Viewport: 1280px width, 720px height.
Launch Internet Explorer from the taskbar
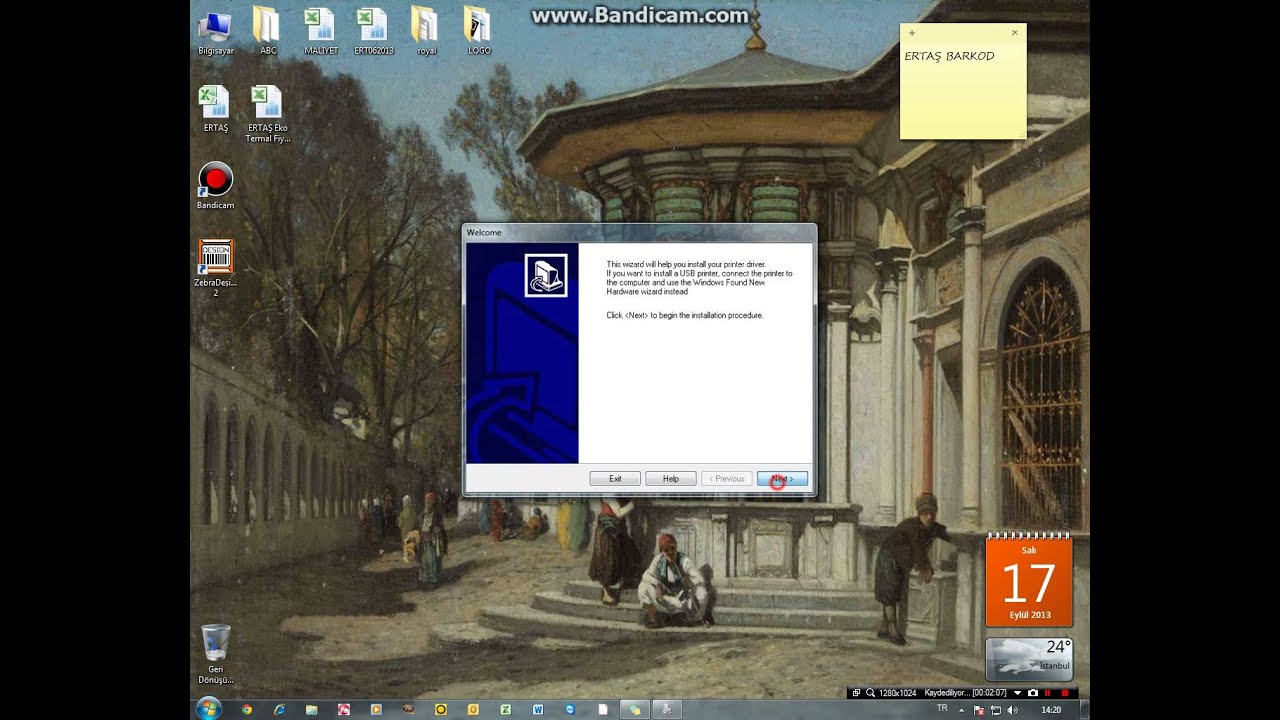tap(279, 709)
